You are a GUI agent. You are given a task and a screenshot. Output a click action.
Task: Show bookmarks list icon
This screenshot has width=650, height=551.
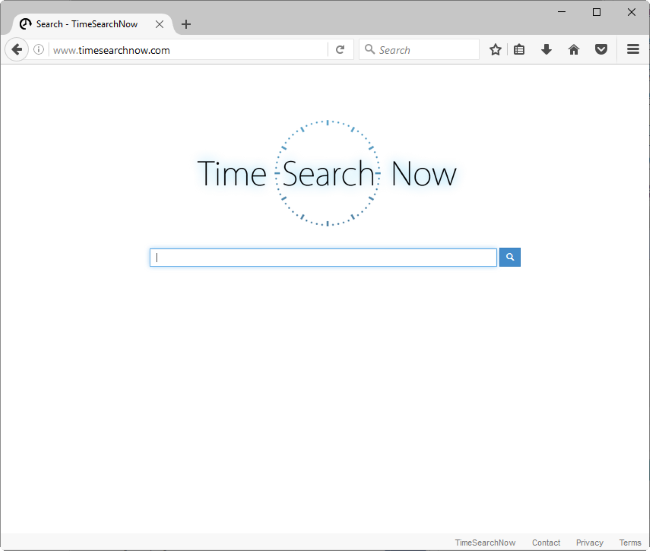519,50
